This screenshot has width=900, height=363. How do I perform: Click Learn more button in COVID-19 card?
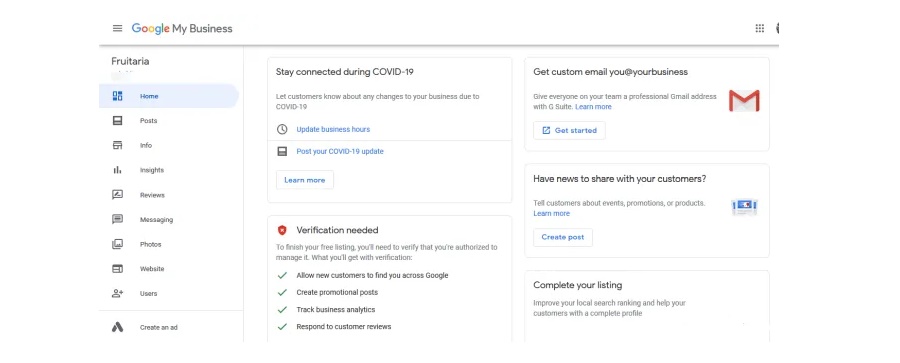(x=305, y=180)
